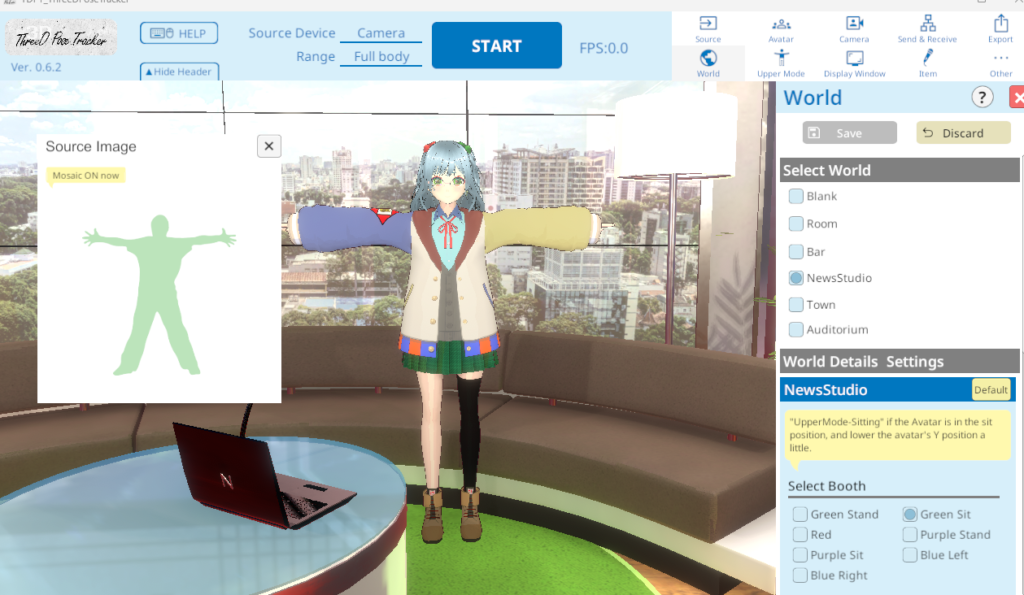This screenshot has height=595, width=1024.
Task: Open the Other ellipsis menu
Action: (1000, 63)
